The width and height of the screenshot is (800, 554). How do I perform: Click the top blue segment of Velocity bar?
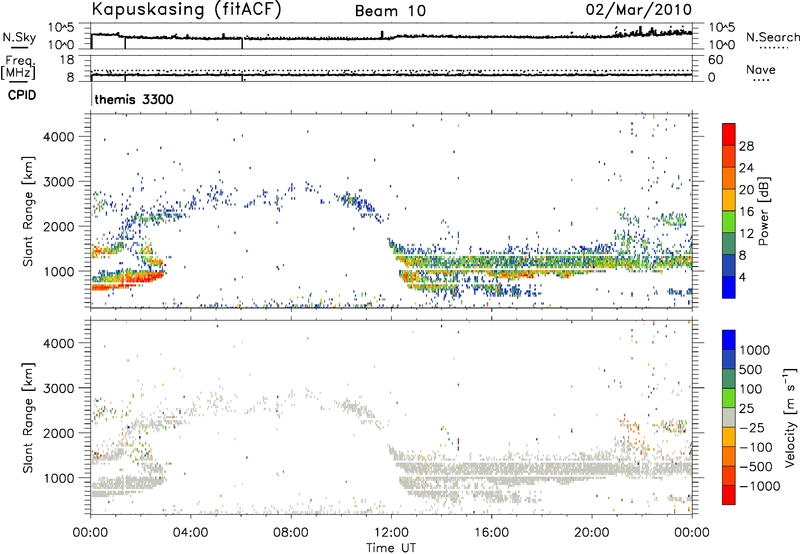729,340
